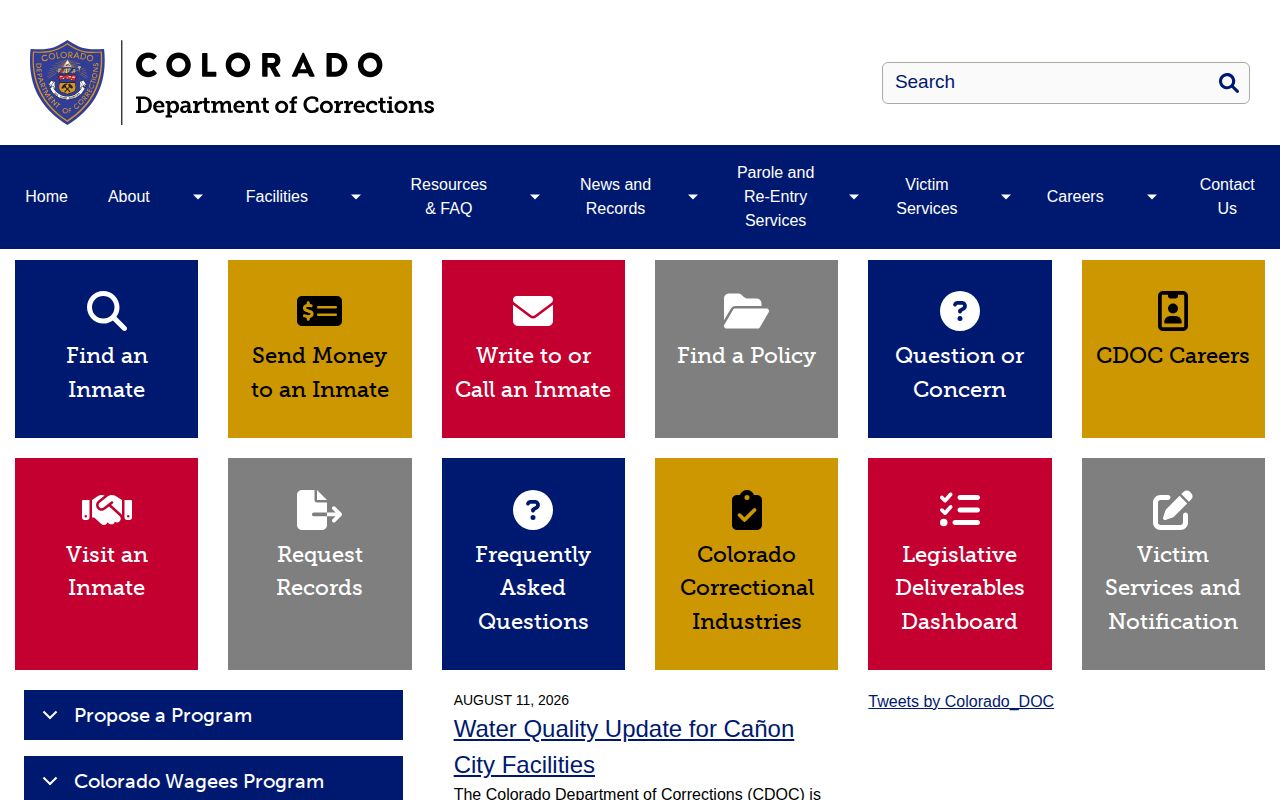The height and width of the screenshot is (800, 1280).
Task: Click the AUGUST 11, 2026 date text
Action: [x=511, y=700]
